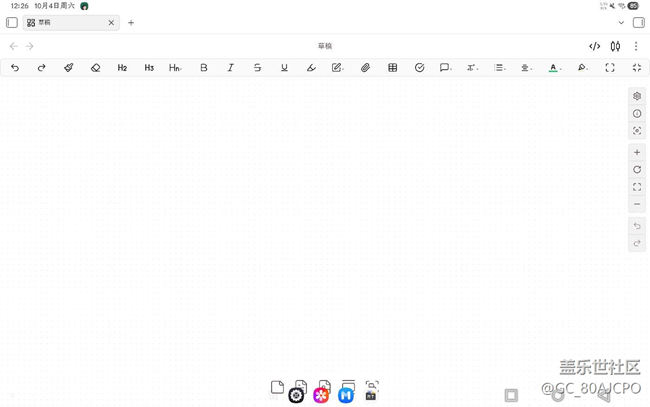650x407 pixels.
Task: Apply italic text formatting
Action: coord(230,68)
